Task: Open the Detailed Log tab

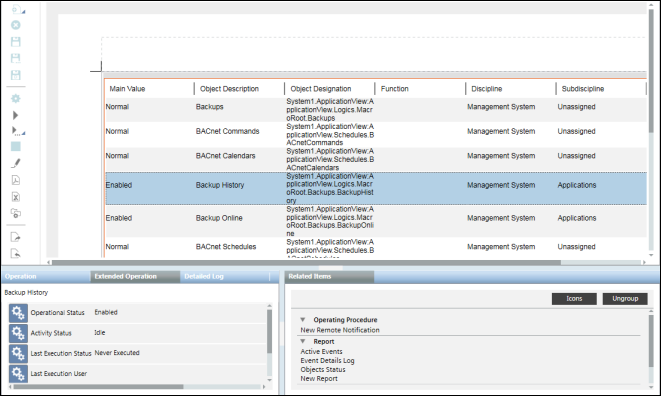Action: (x=204, y=276)
